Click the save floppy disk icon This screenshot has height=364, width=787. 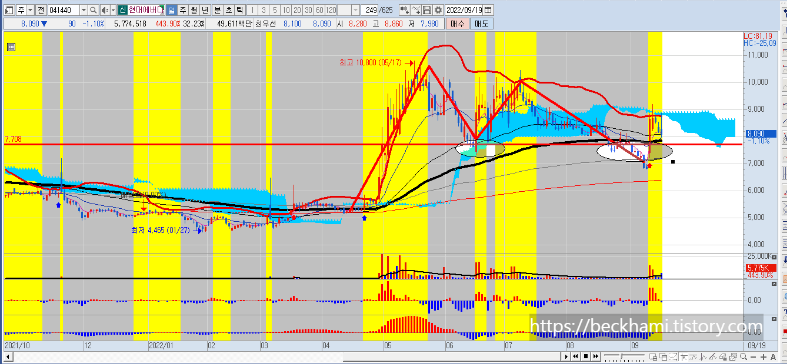pyautogui.click(x=427, y=10)
